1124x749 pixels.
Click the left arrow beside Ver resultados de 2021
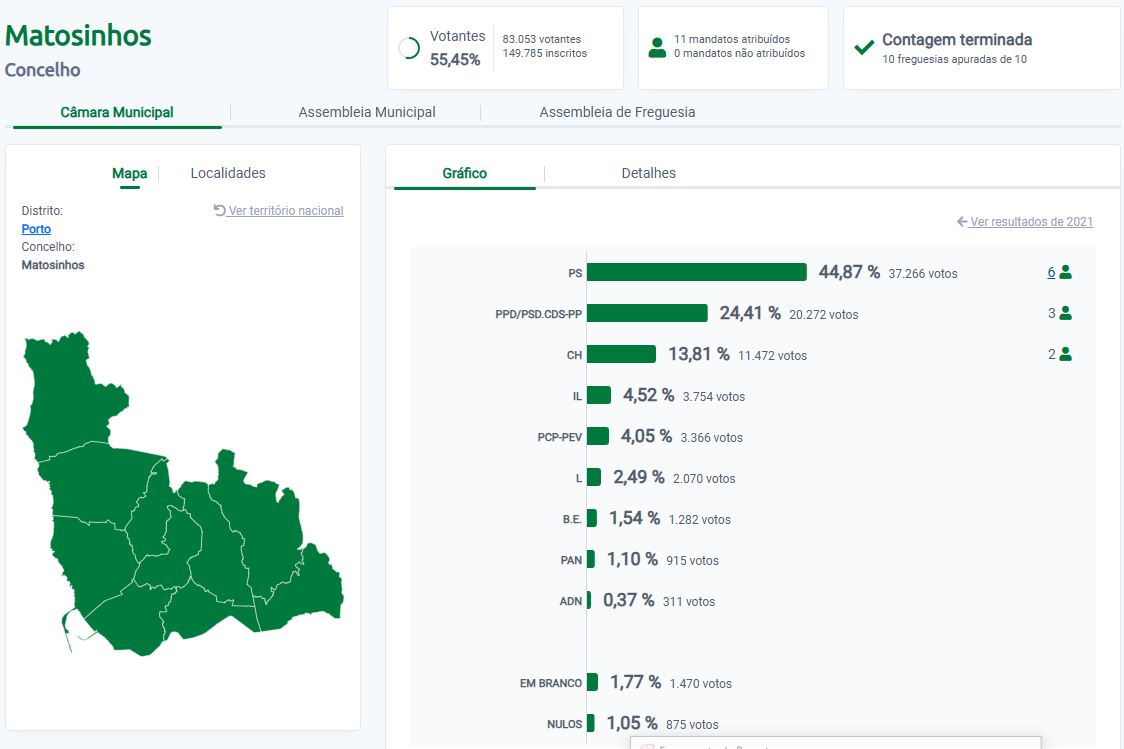(x=962, y=222)
